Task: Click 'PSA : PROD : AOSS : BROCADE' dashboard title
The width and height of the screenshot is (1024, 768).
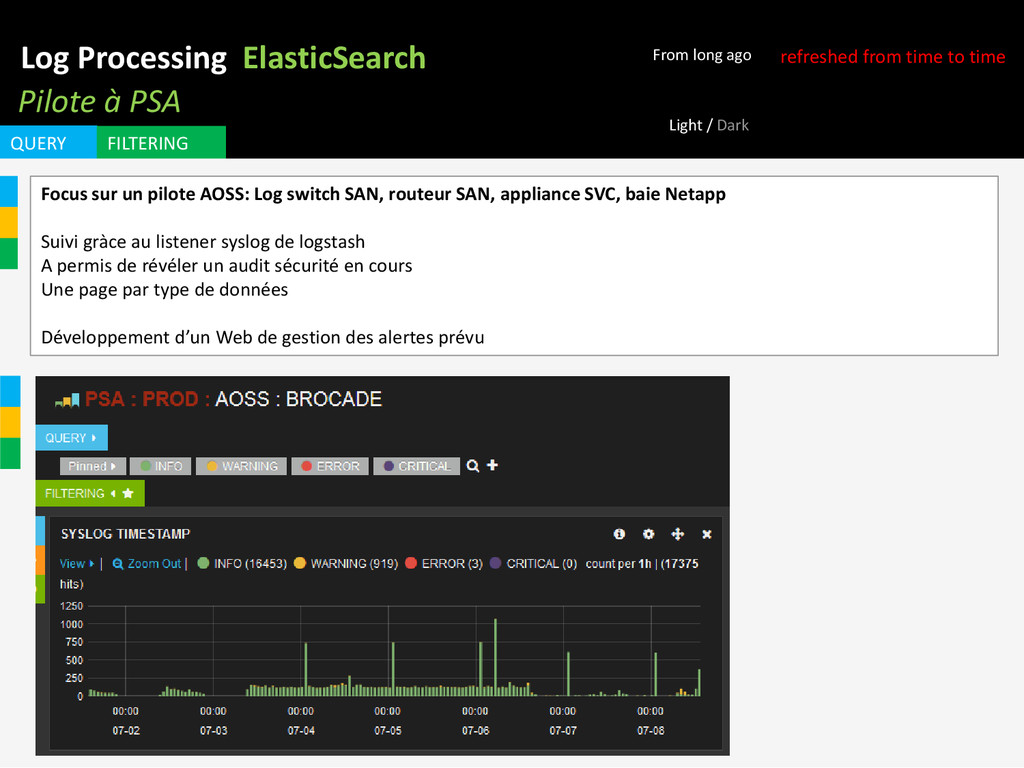Action: pyautogui.click(x=233, y=399)
